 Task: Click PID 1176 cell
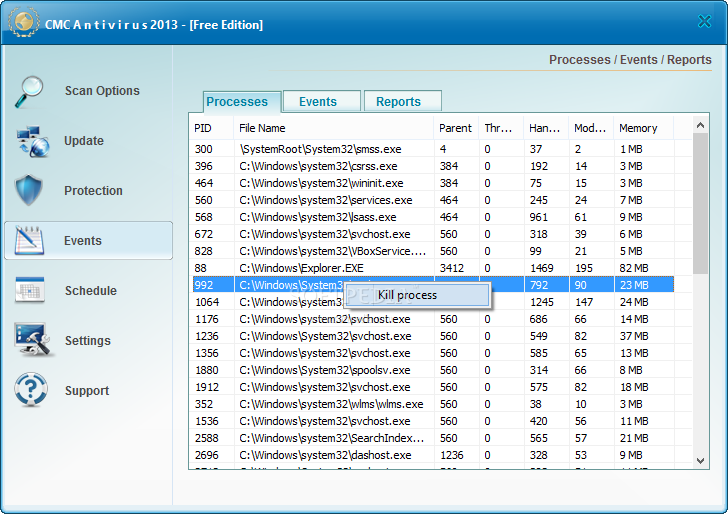[x=207, y=319]
